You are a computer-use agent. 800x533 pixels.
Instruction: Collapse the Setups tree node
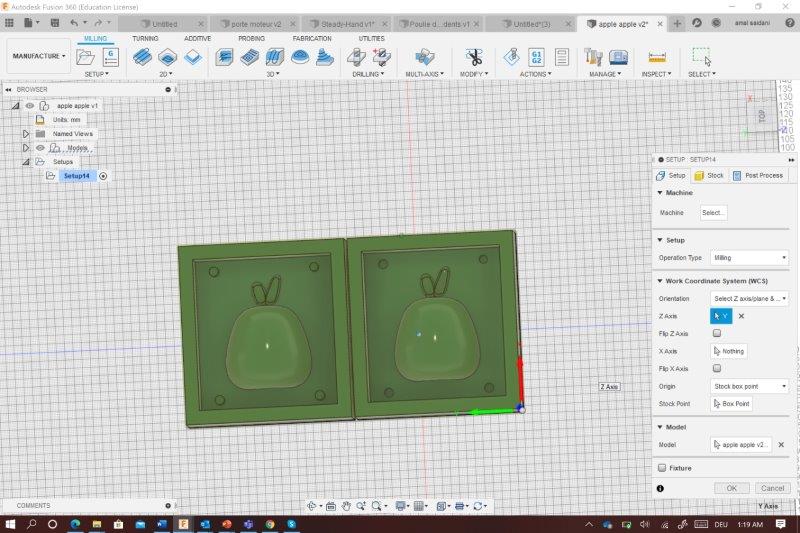pos(26,162)
